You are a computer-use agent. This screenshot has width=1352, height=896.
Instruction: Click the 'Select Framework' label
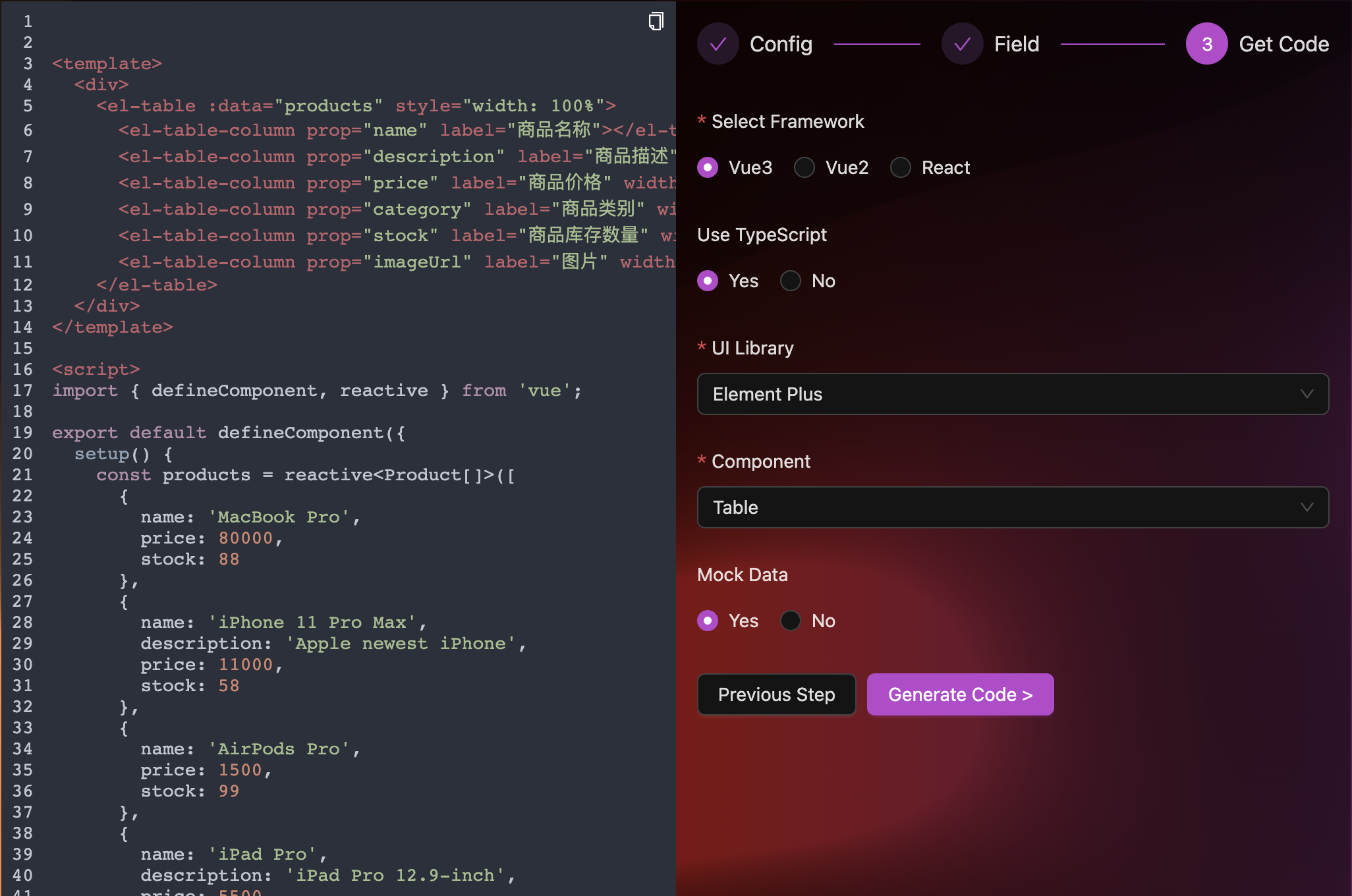pyautogui.click(x=788, y=121)
